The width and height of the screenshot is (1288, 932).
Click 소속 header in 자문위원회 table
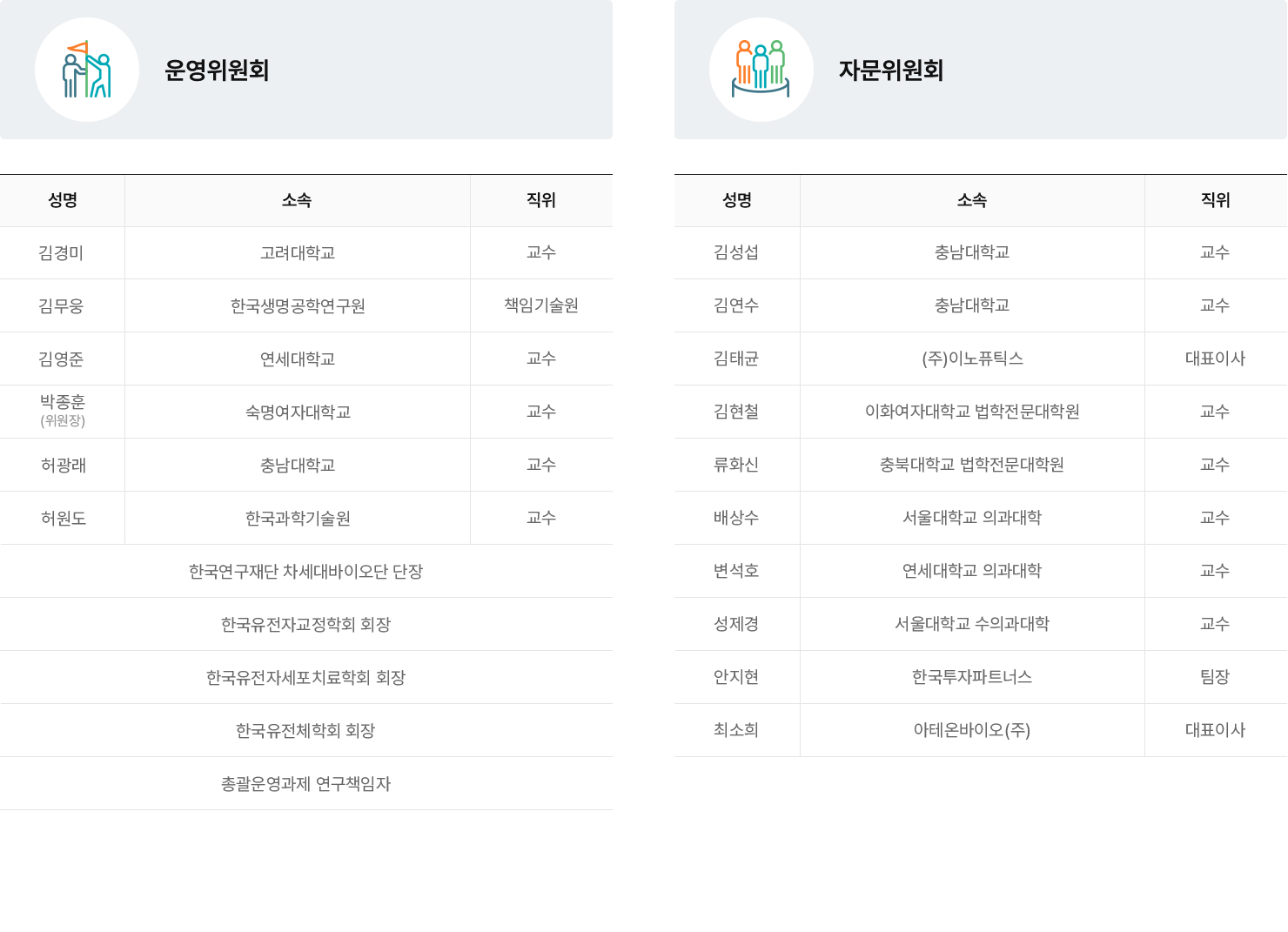coord(972,200)
